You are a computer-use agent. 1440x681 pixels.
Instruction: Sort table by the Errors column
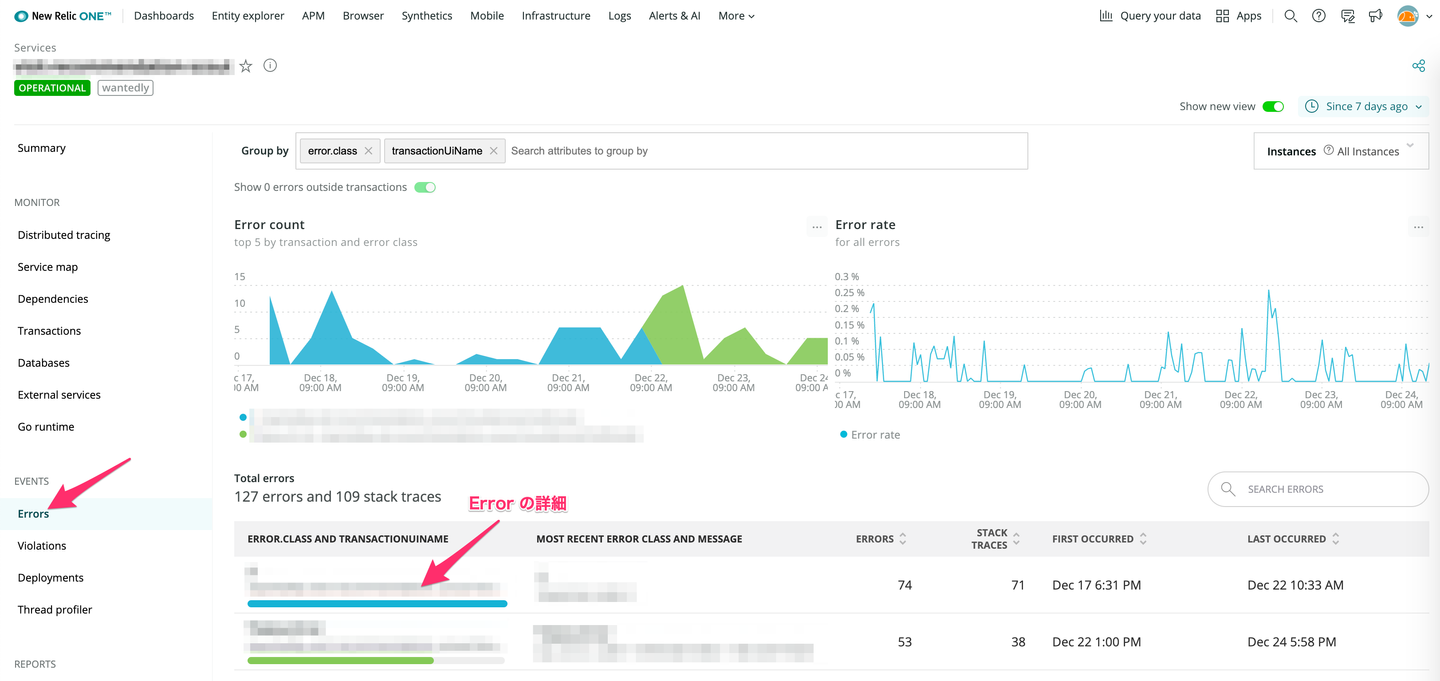(x=881, y=539)
